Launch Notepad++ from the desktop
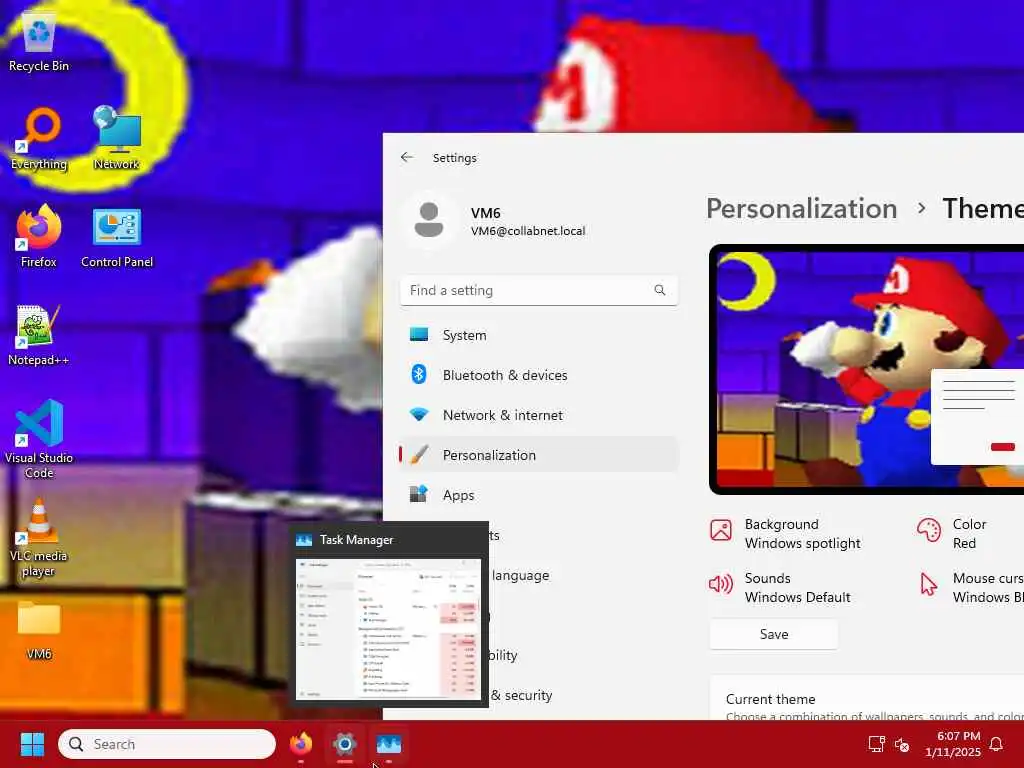 click(x=39, y=335)
